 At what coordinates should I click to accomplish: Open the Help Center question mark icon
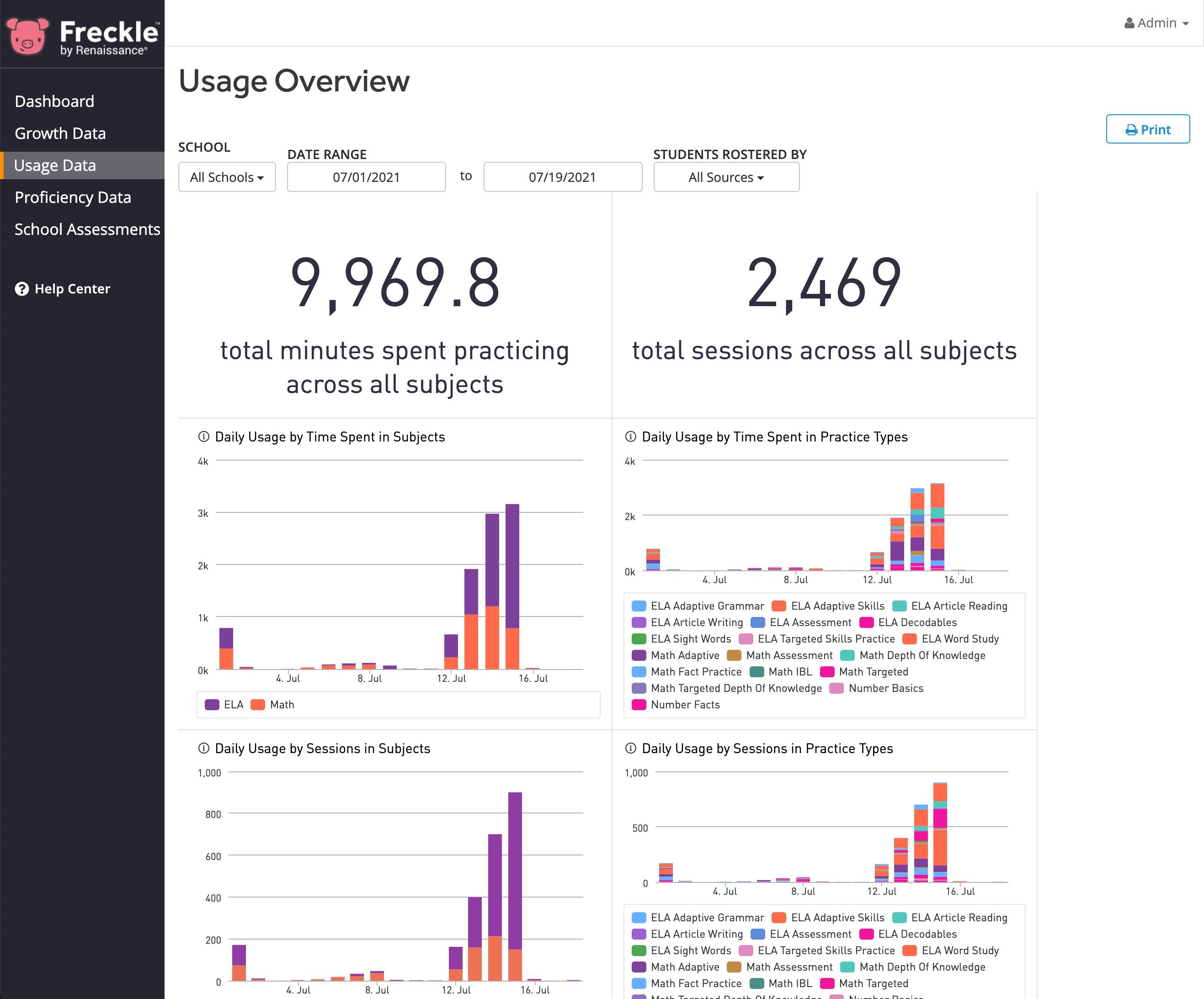[22, 289]
